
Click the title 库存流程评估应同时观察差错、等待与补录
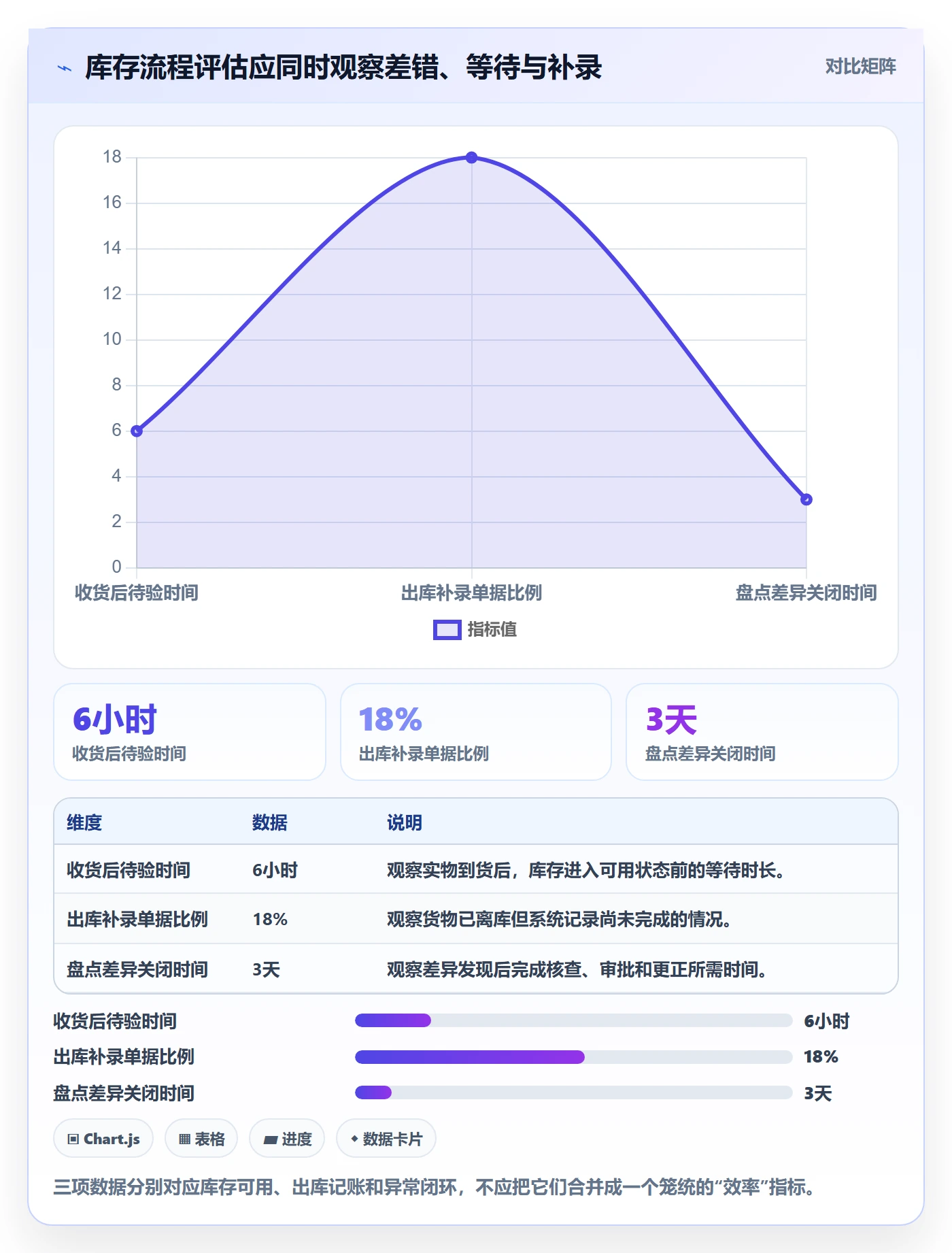[343, 67]
